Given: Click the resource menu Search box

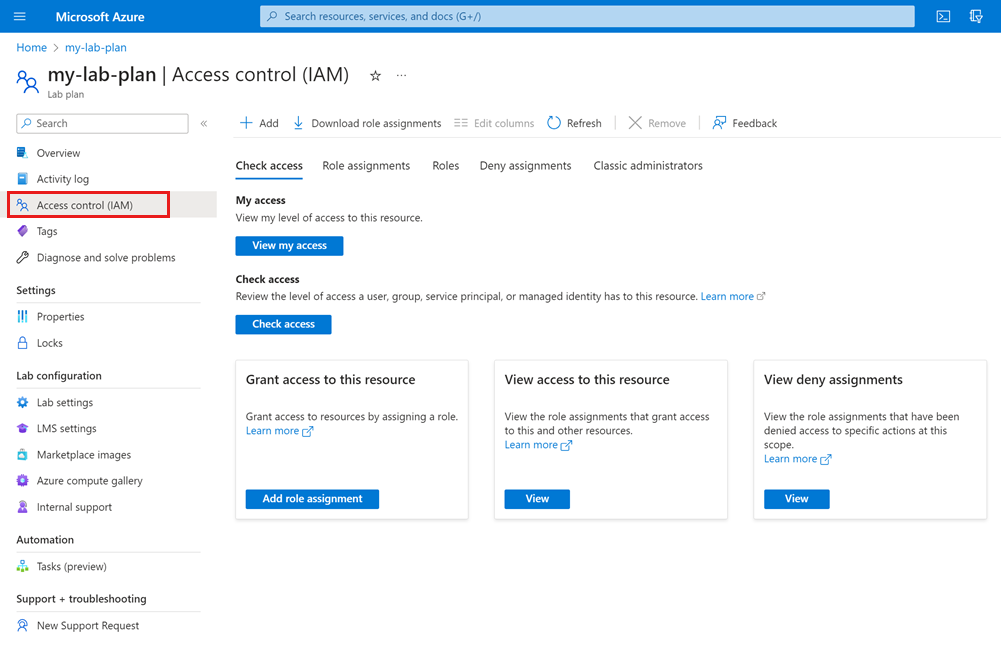Looking at the screenshot, I should 101,123.
